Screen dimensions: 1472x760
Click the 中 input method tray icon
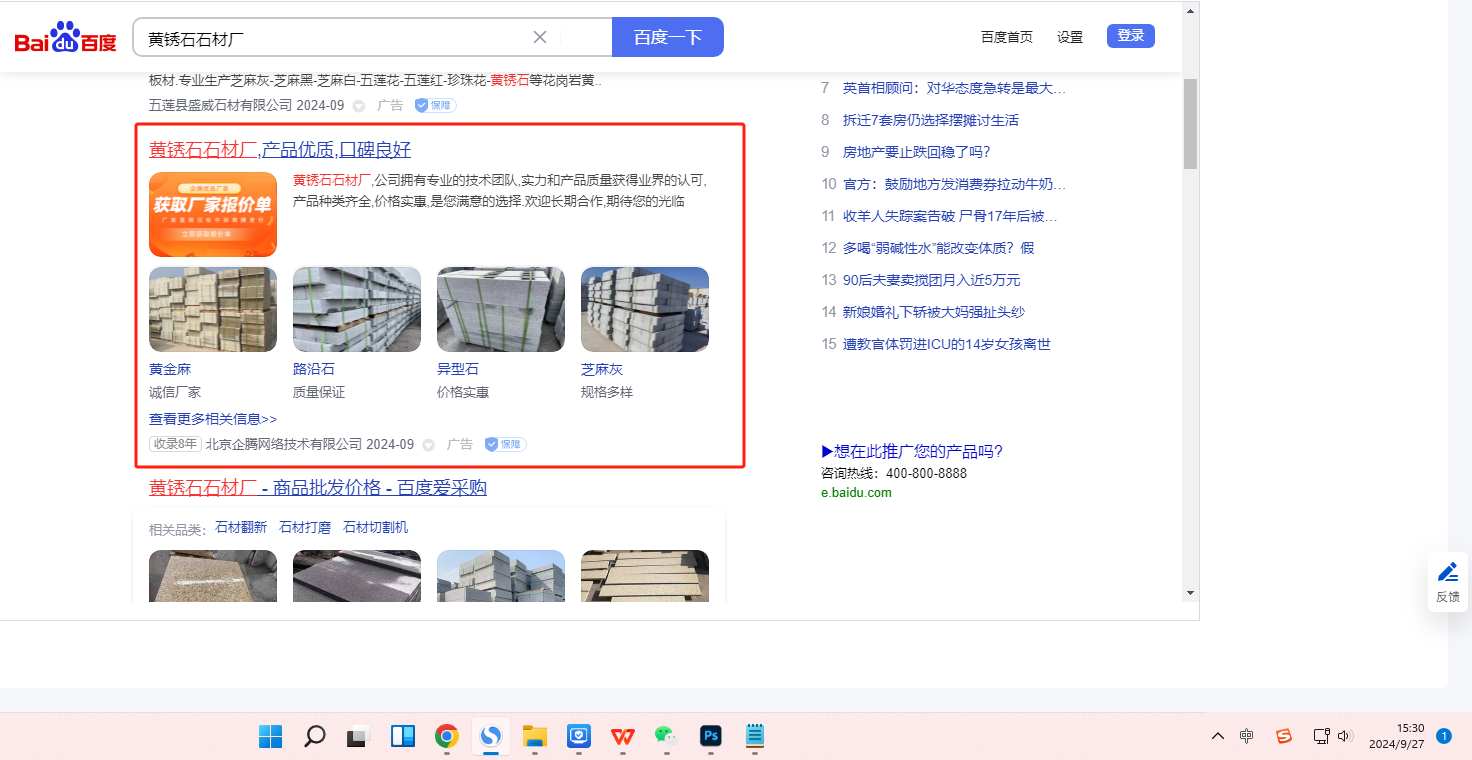1246,736
